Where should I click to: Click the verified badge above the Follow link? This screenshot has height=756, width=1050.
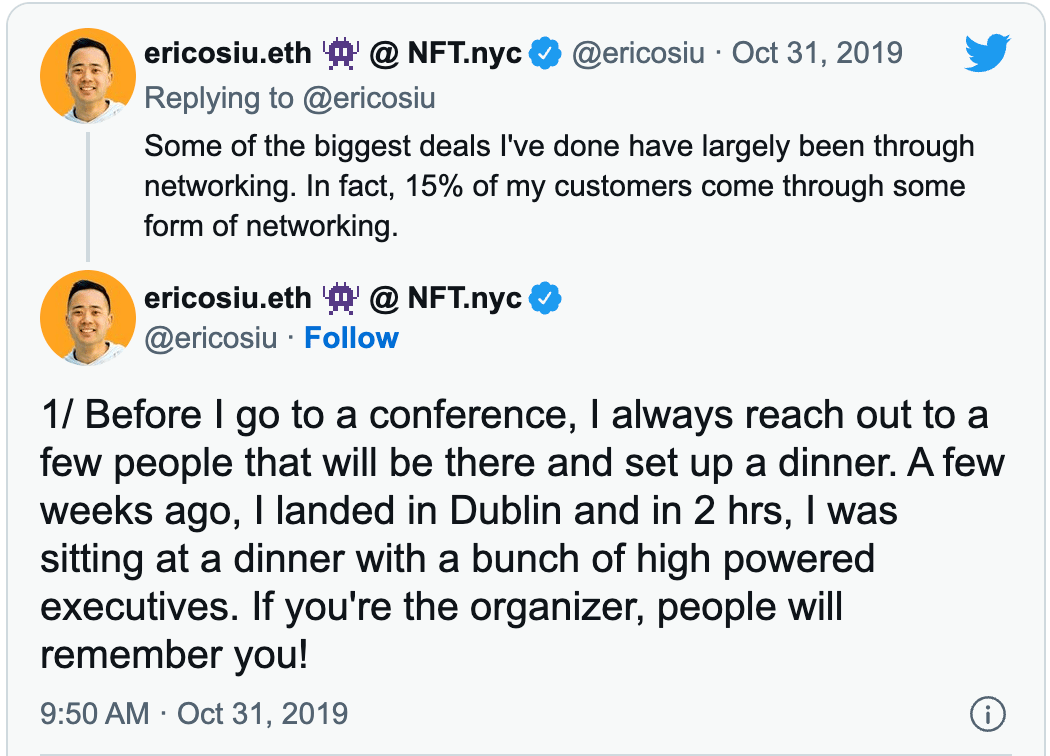point(545,298)
